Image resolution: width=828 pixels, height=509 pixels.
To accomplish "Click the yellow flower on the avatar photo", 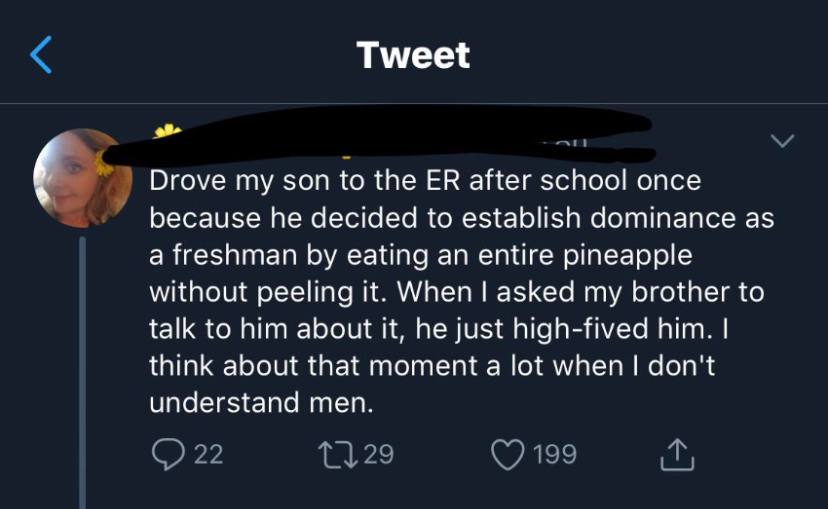I will tap(103, 164).
